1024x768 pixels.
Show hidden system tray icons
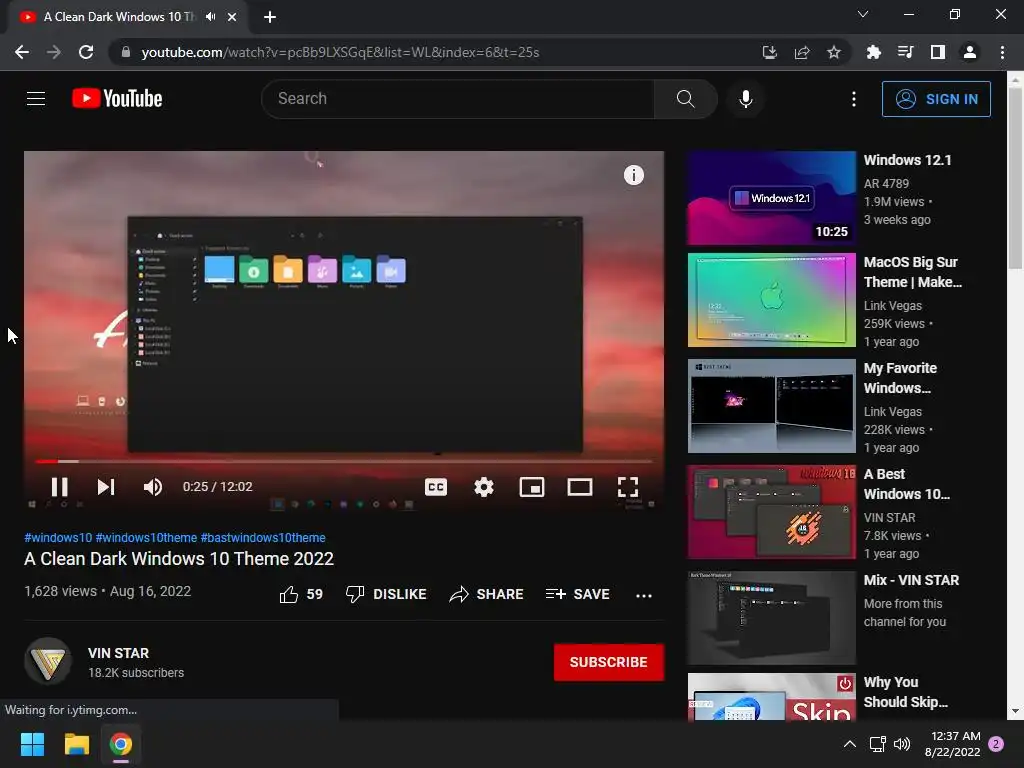click(x=849, y=744)
